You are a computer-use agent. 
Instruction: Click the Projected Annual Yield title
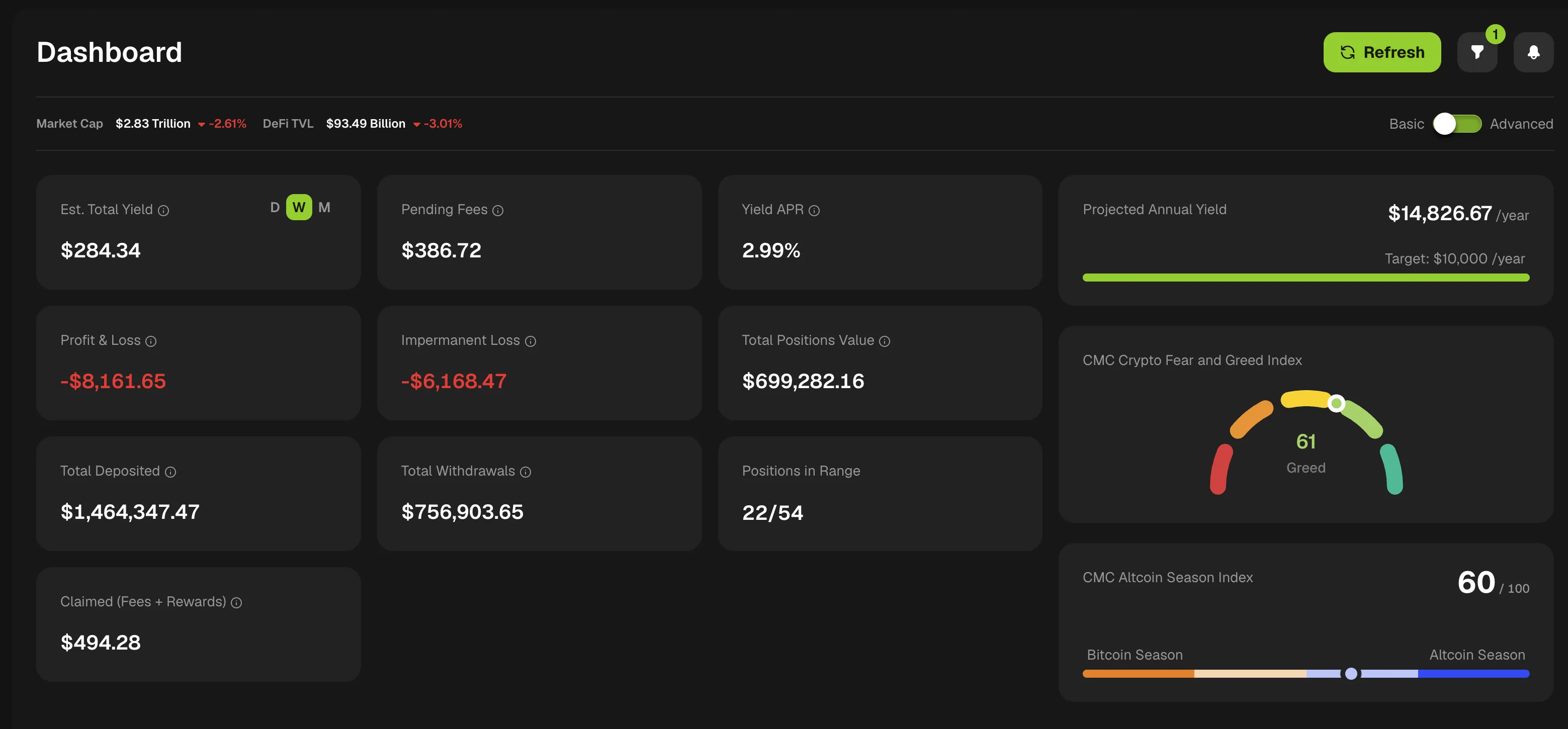tap(1154, 209)
